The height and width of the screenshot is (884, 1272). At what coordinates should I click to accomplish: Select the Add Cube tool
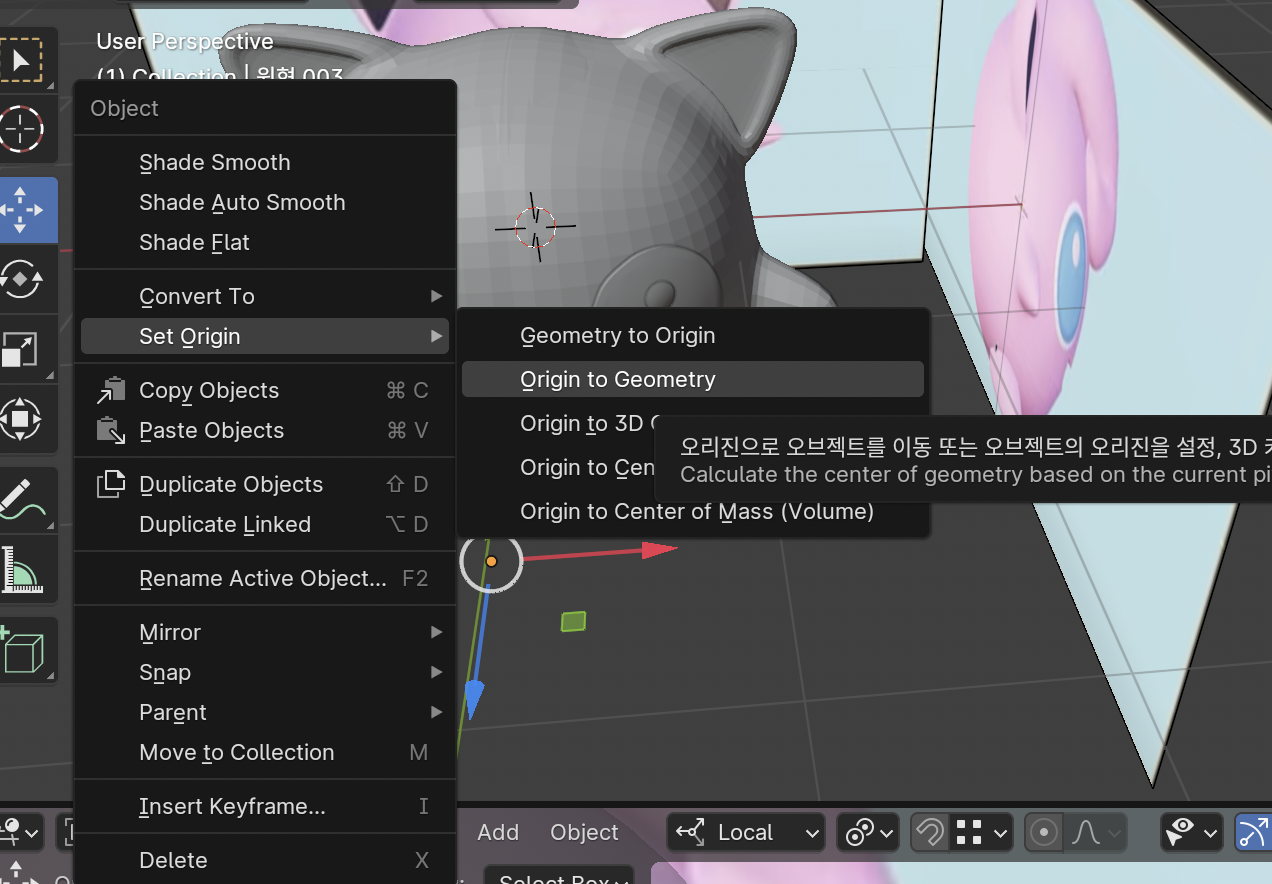(22, 650)
